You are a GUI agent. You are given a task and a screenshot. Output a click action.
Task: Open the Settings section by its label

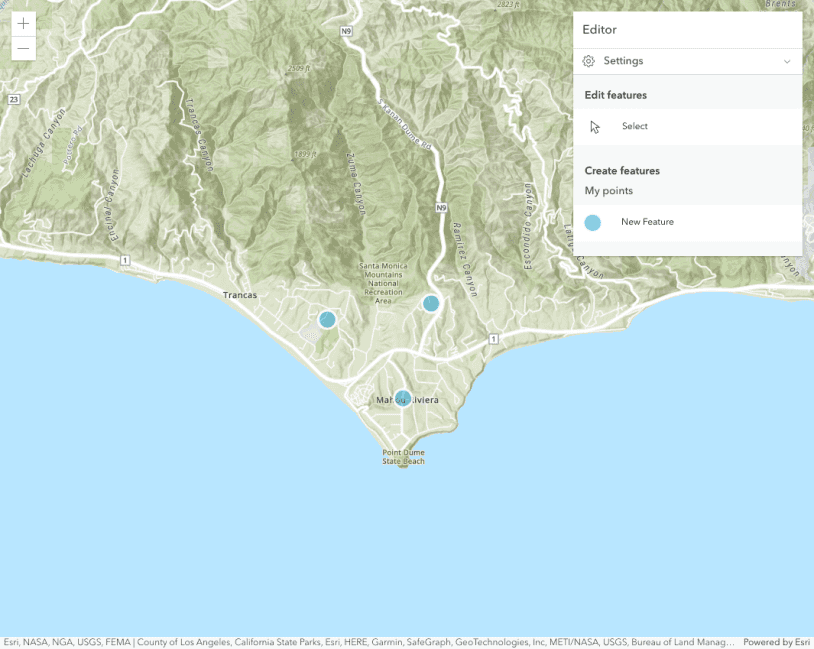[623, 61]
